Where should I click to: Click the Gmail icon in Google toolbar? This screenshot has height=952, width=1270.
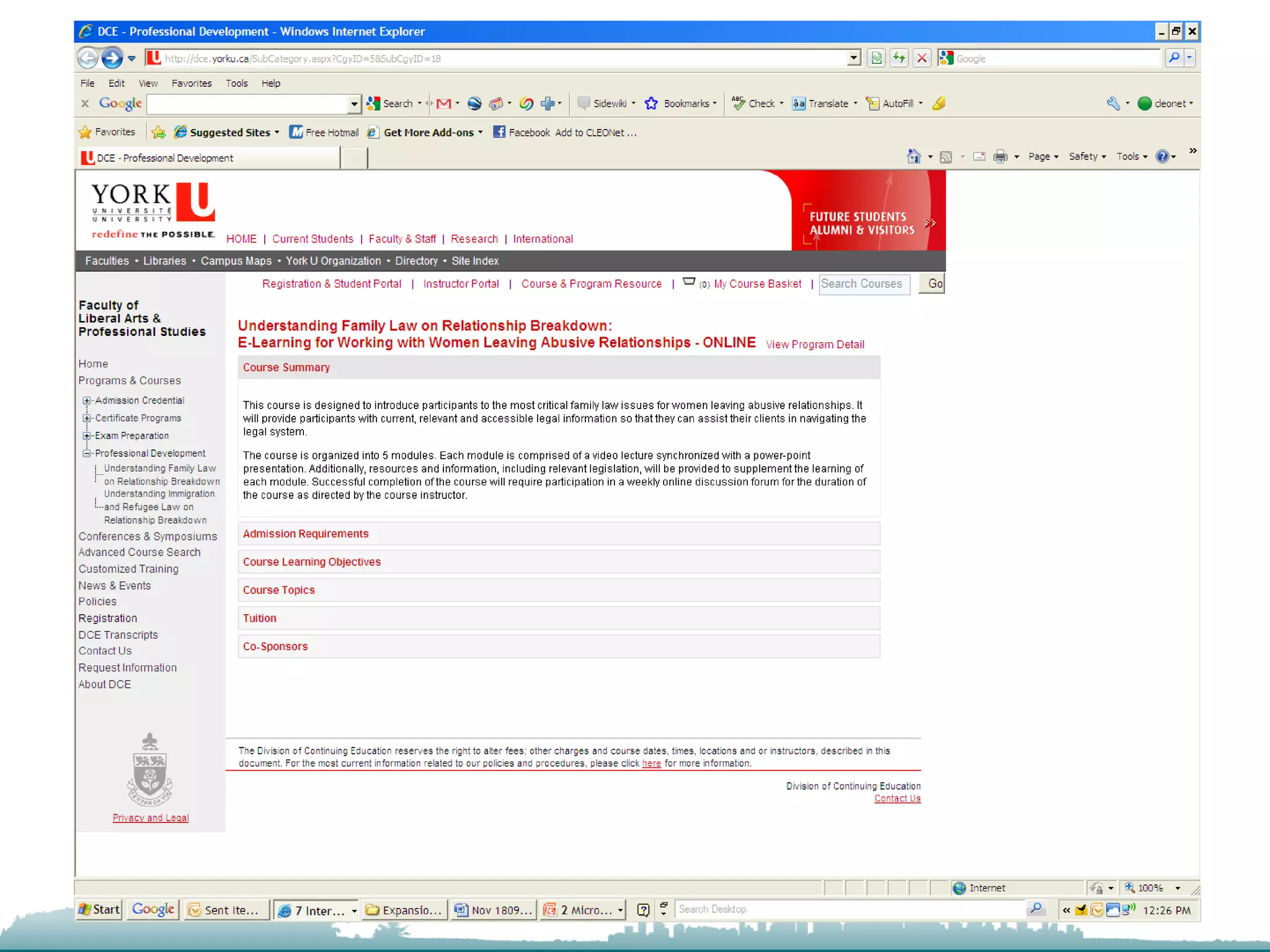(444, 104)
